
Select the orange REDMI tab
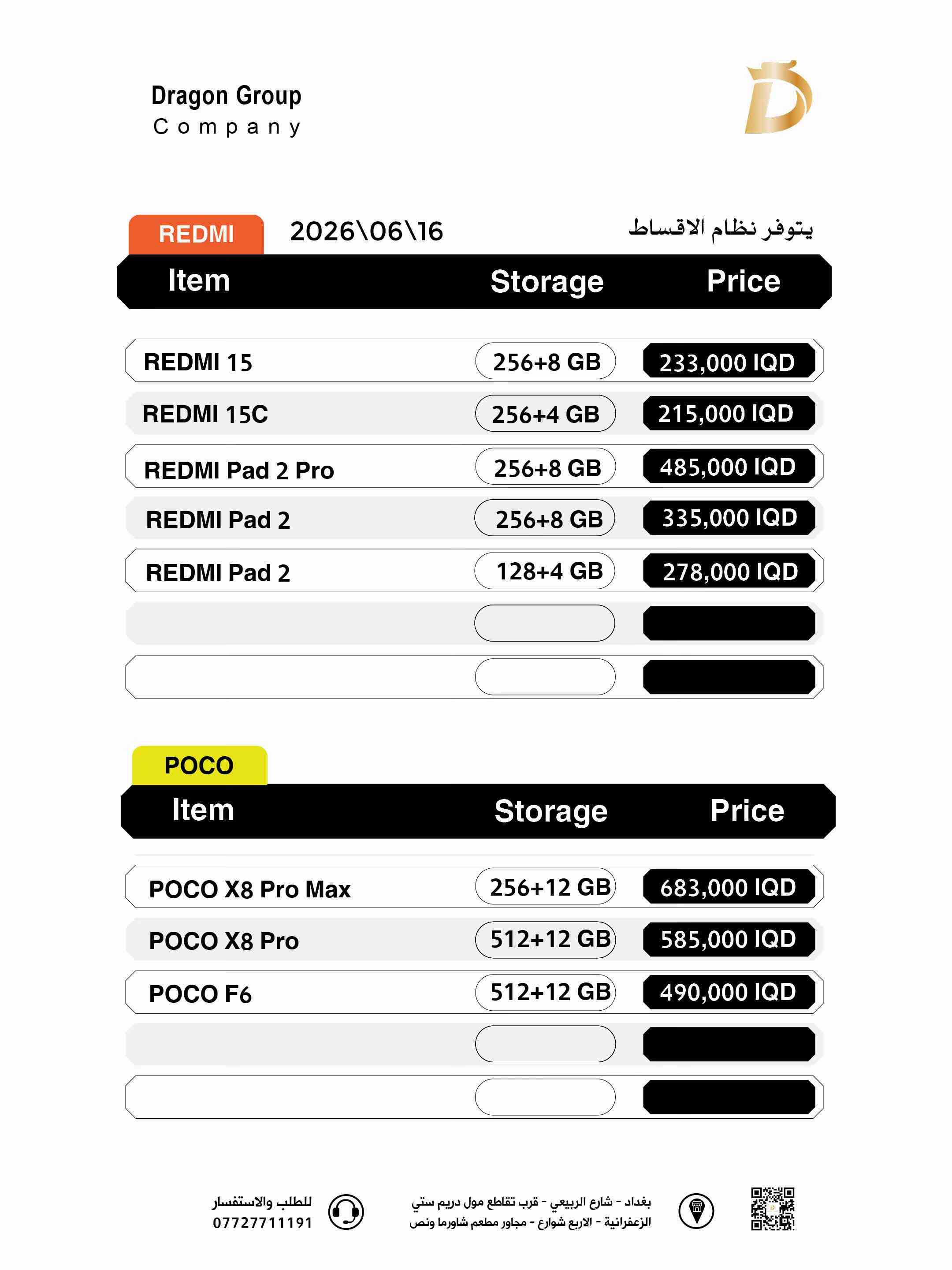point(196,234)
